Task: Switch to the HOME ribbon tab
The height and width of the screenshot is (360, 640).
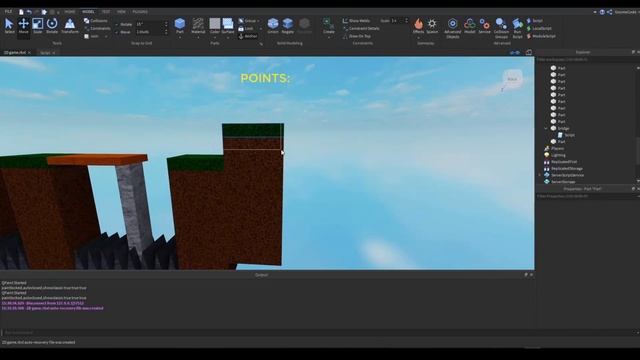Action: (70, 12)
